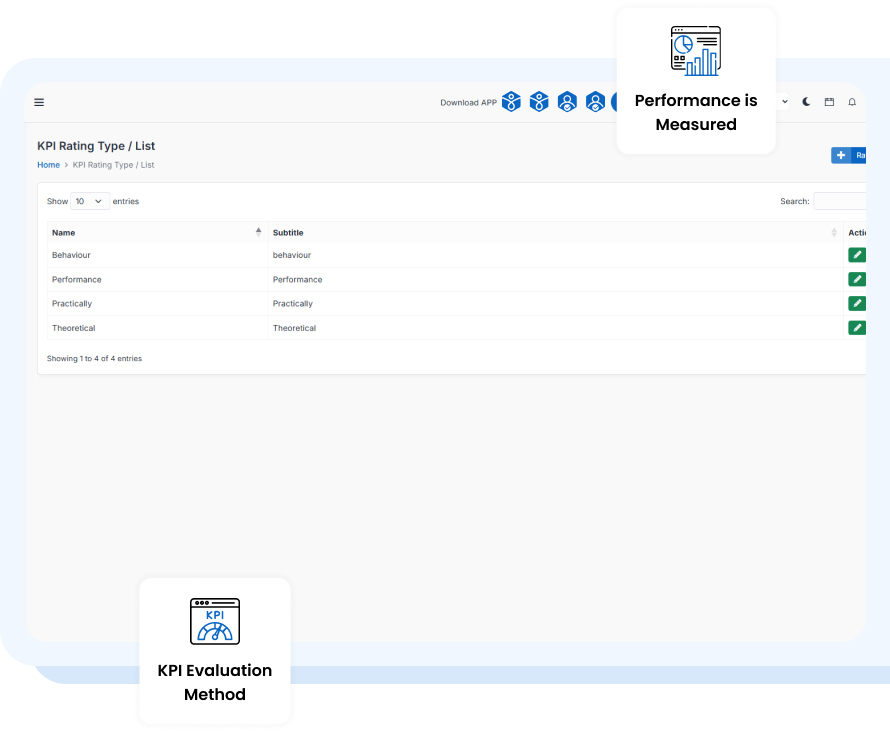This screenshot has height=732, width=890.
Task: Toggle dark mode with moon icon
Action: point(807,102)
